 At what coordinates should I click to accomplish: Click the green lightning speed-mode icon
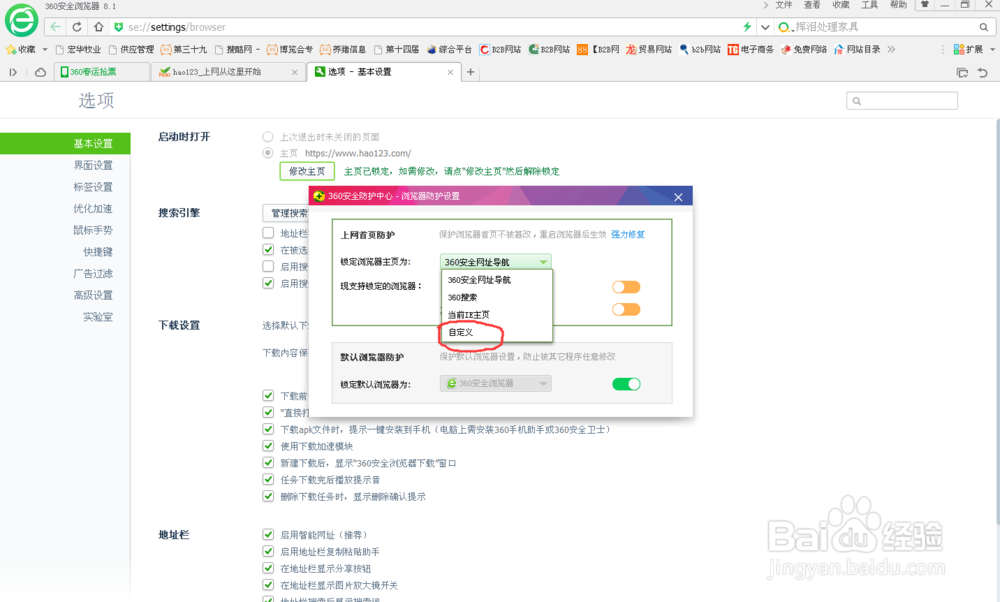point(747,27)
